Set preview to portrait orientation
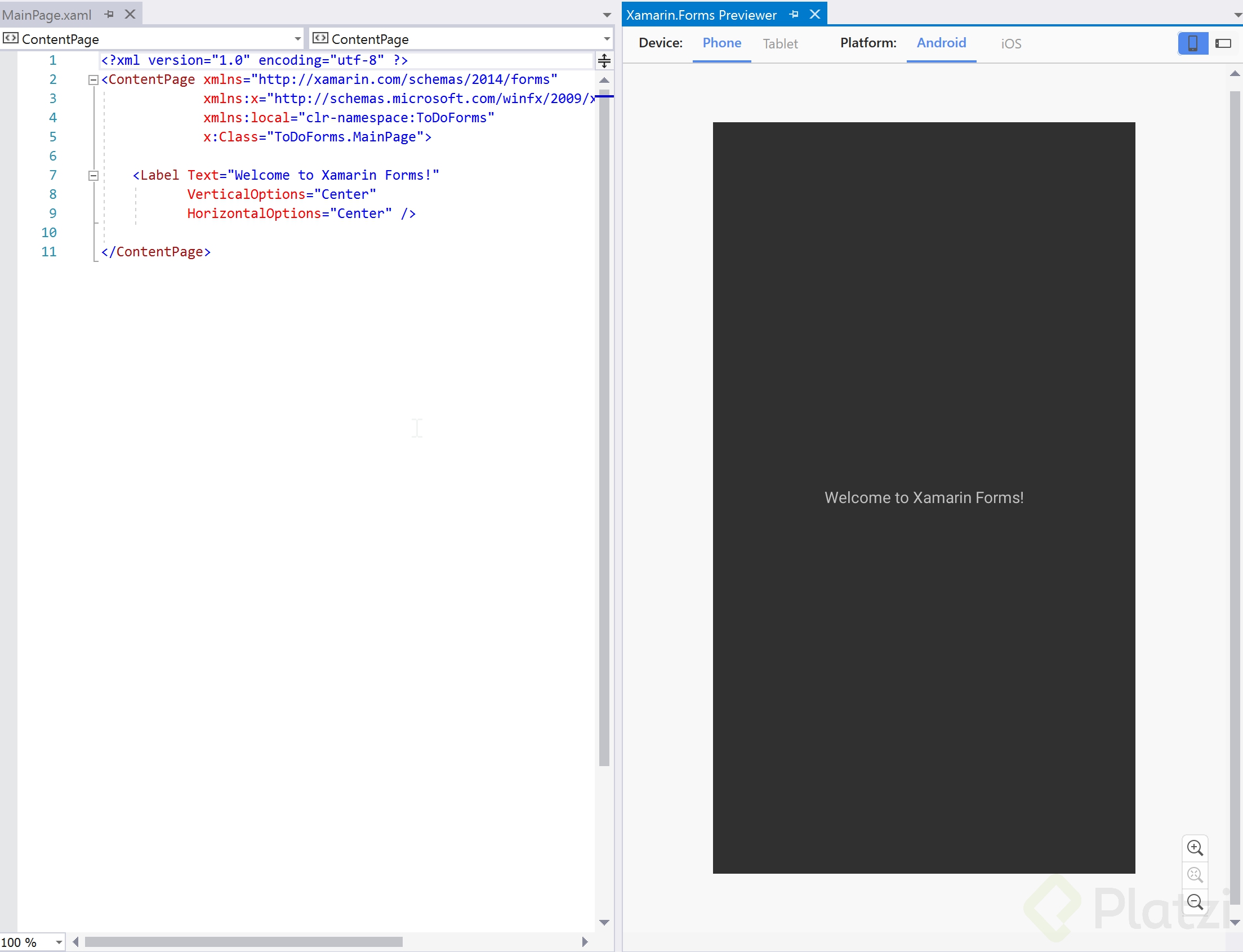This screenshot has height=952, width=1243. tap(1193, 43)
